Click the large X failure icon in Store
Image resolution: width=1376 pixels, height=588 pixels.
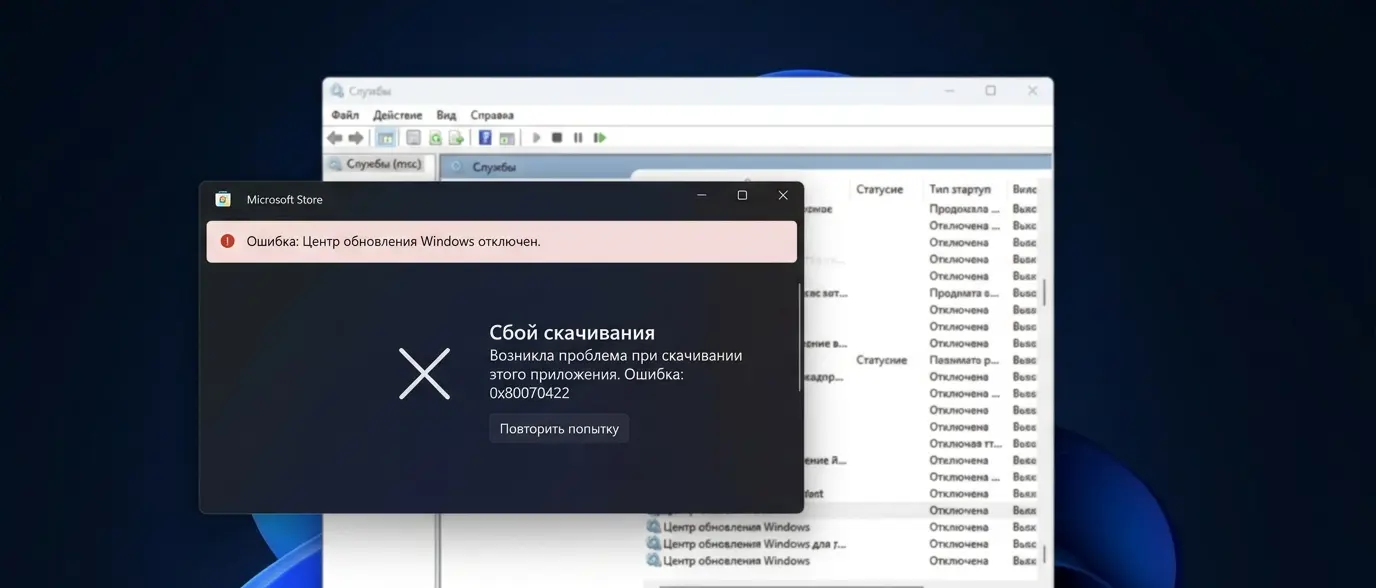pos(425,374)
